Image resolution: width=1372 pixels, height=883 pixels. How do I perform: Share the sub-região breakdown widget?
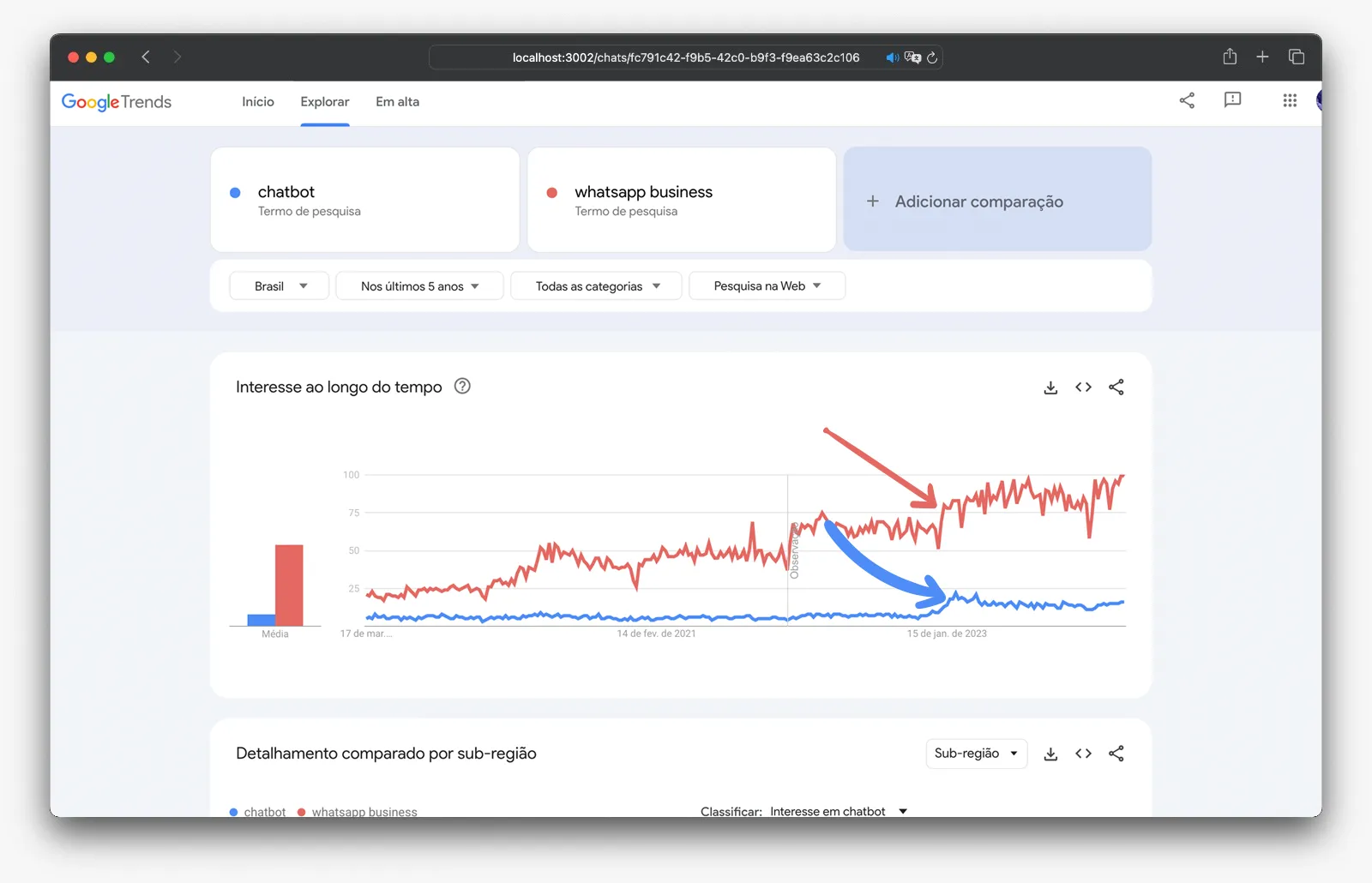tap(1116, 754)
